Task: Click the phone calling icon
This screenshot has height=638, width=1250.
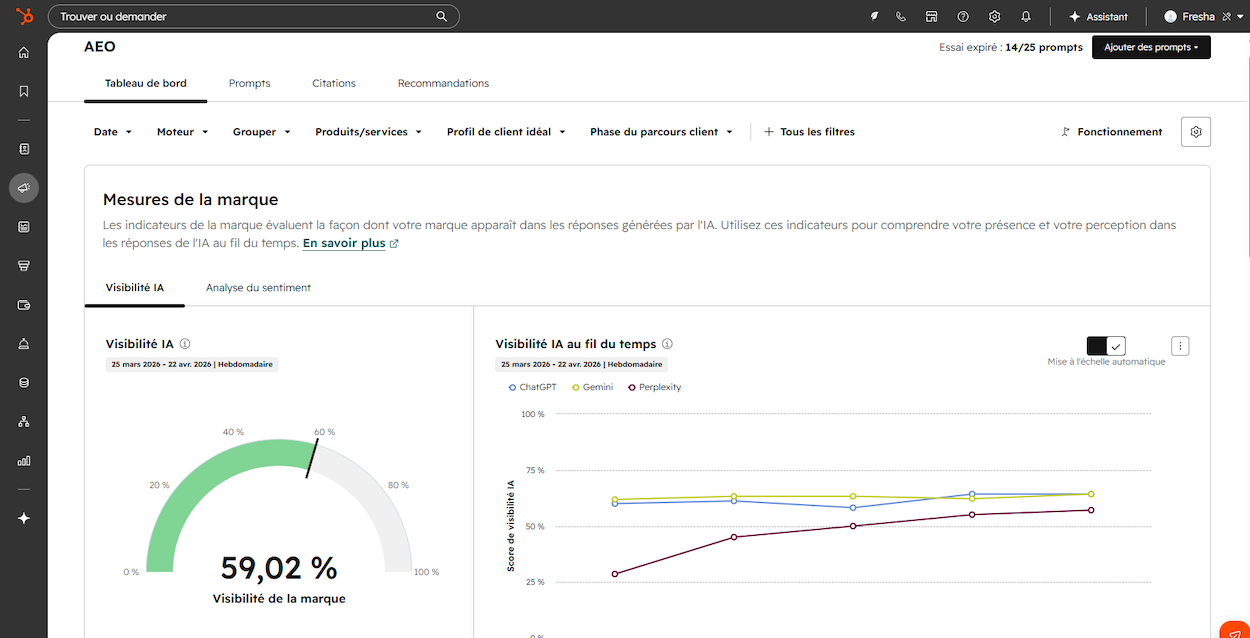Action: point(901,17)
